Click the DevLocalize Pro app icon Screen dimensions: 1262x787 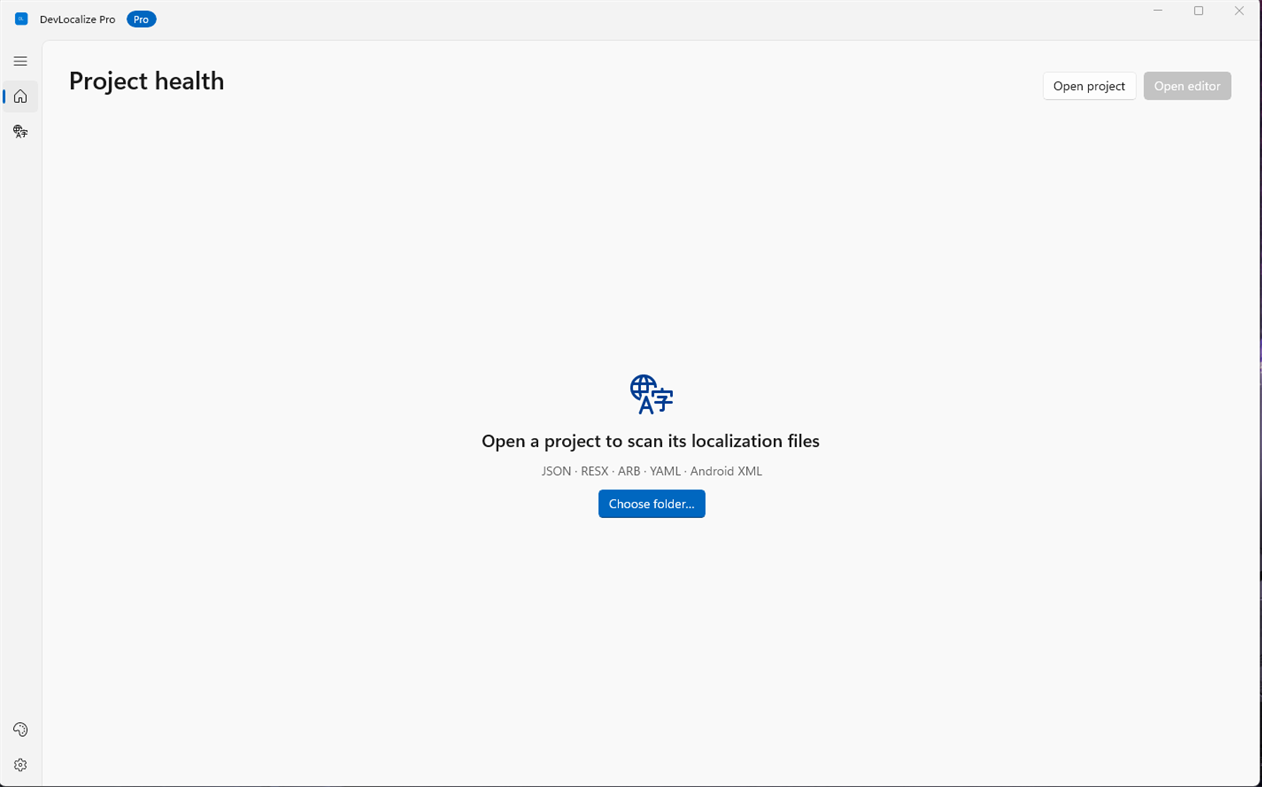21,19
